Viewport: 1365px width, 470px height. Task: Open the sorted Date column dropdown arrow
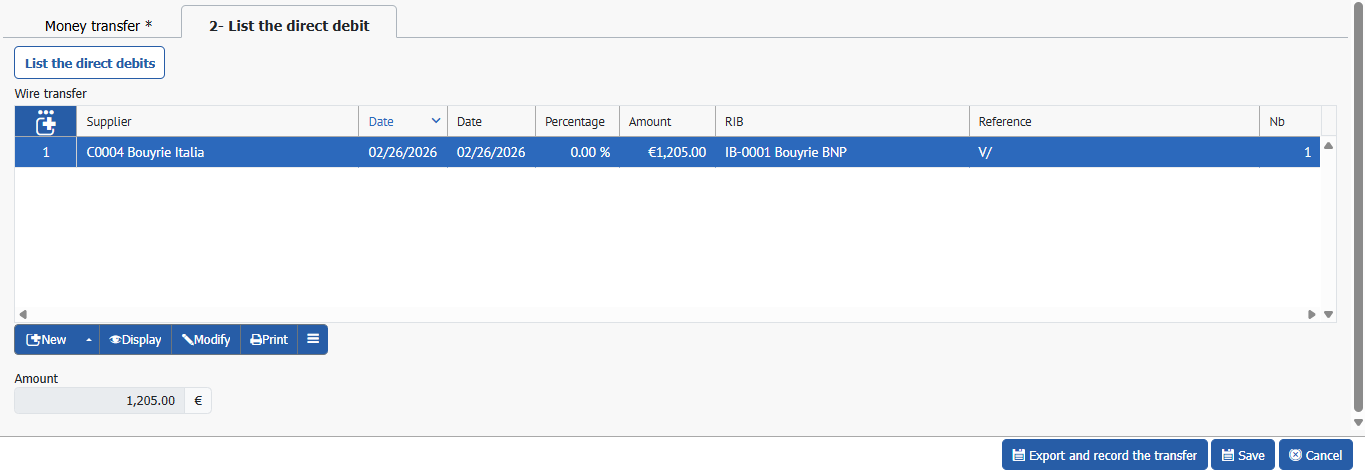click(435, 121)
